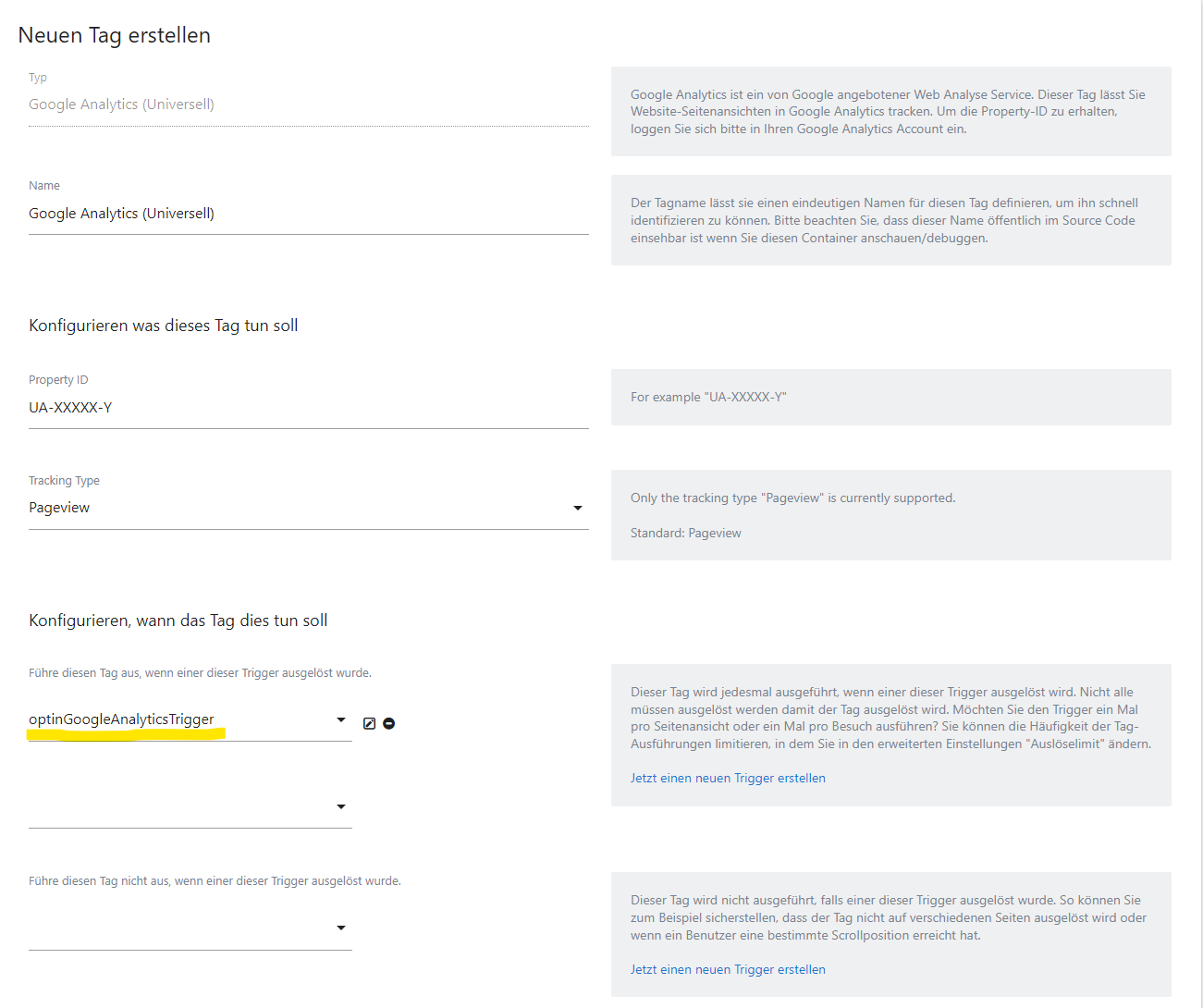Edit the optinGoogleAnalyticsTrigger trigger via pencil icon

pyautogui.click(x=369, y=723)
